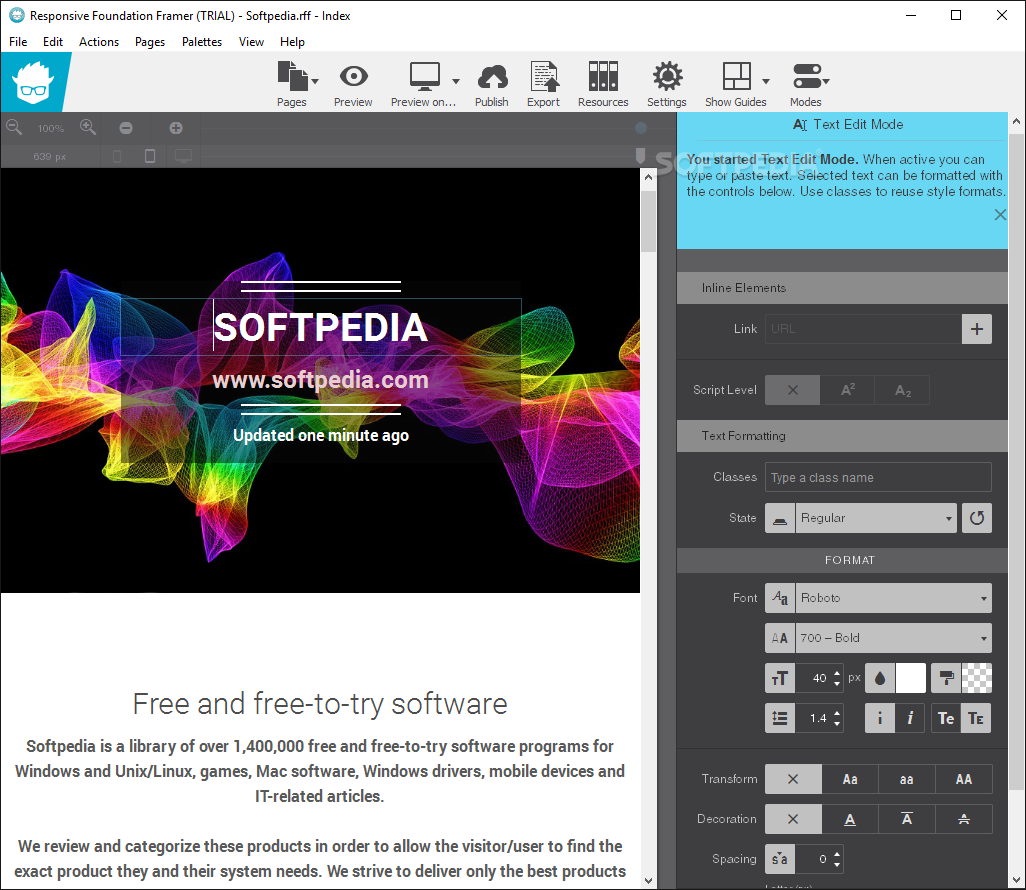The width and height of the screenshot is (1026, 890).
Task: Open the Actions menu
Action: coord(99,42)
